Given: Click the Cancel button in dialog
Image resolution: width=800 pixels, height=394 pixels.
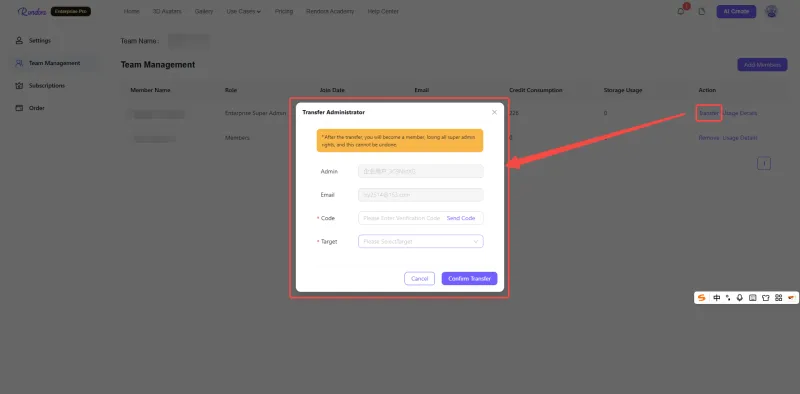Looking at the screenshot, I should [419, 279].
